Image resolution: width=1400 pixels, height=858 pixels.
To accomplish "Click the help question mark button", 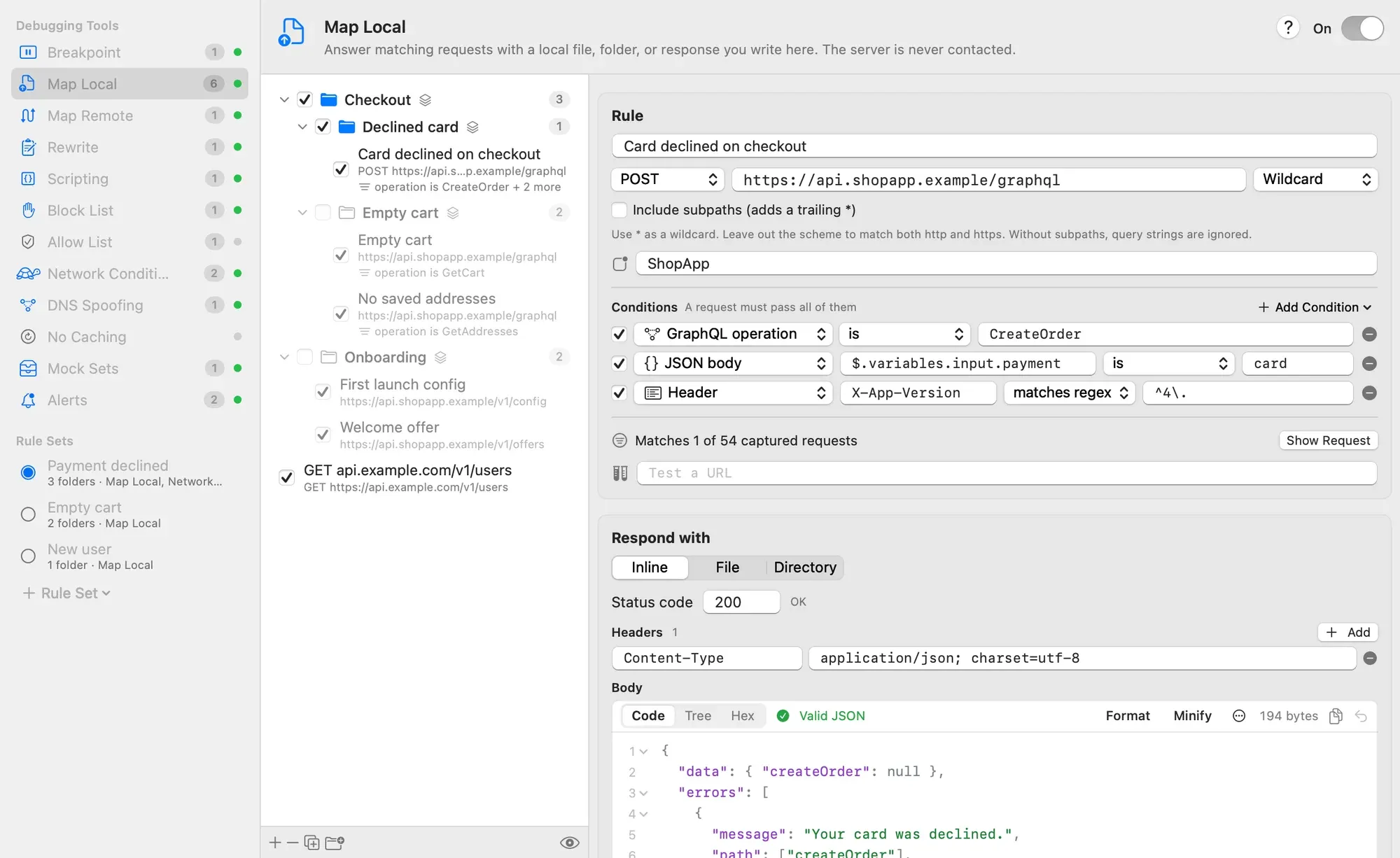I will [x=1288, y=28].
